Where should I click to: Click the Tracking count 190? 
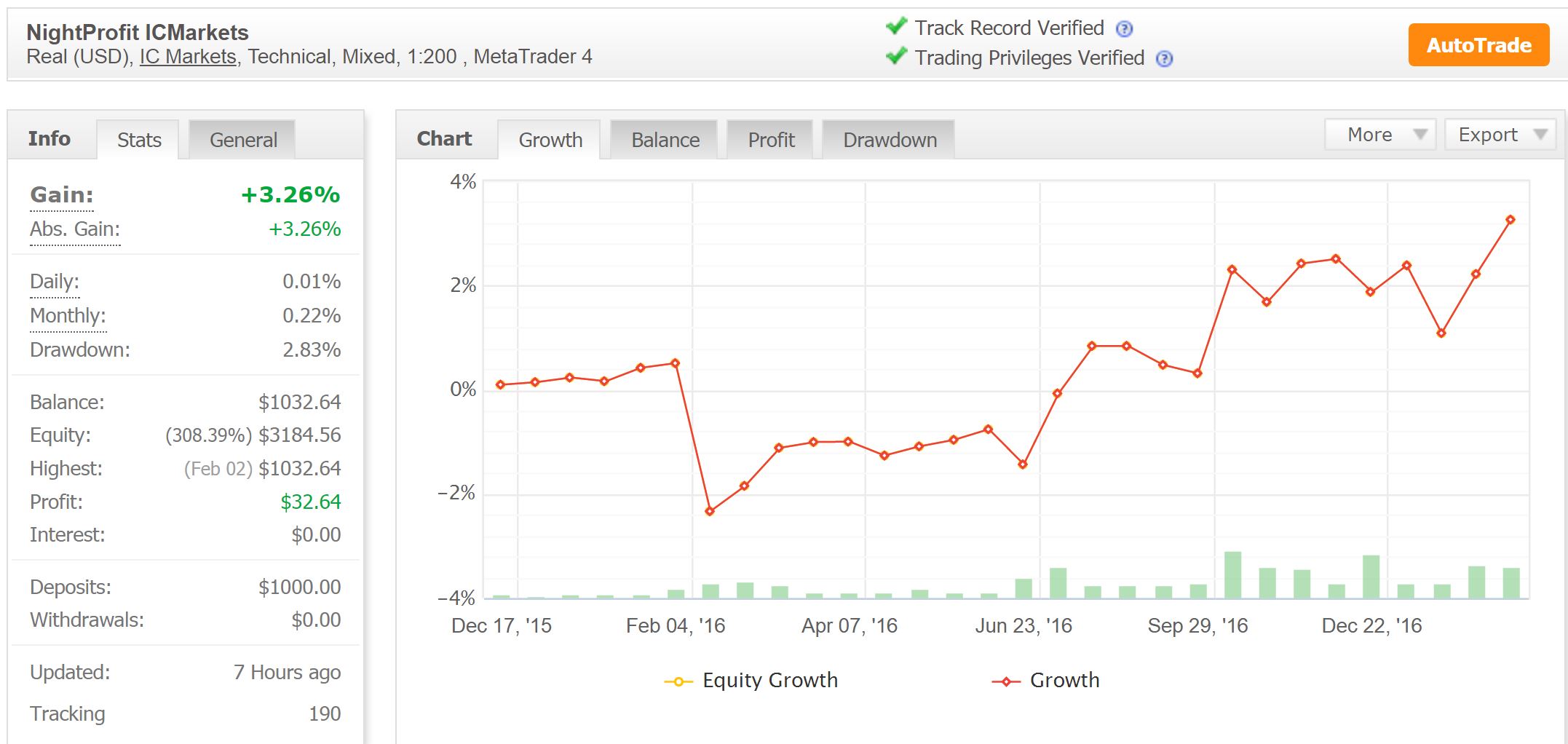pos(325,714)
